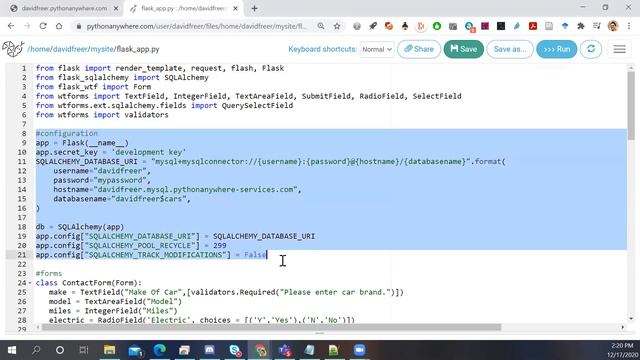Open Skype from the taskbar
640x360 pixels.
(x=235, y=350)
